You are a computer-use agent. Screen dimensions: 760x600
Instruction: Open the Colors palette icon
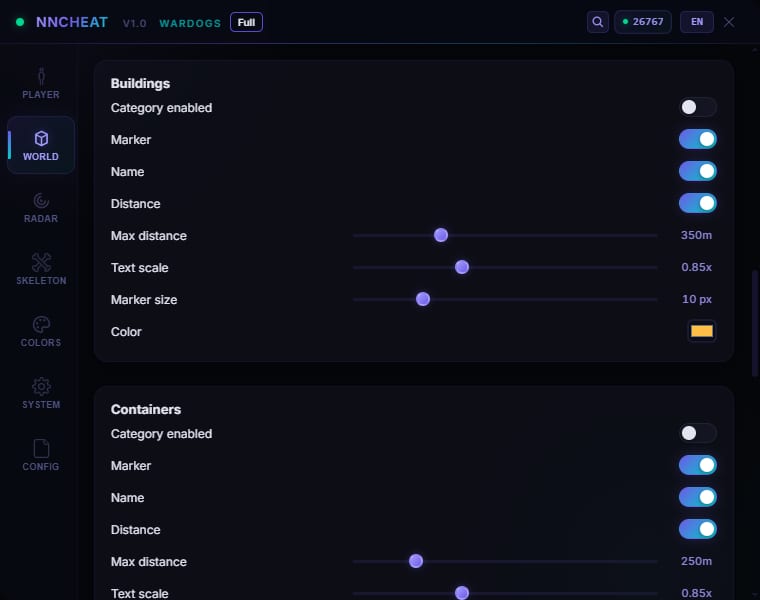click(x=41, y=325)
